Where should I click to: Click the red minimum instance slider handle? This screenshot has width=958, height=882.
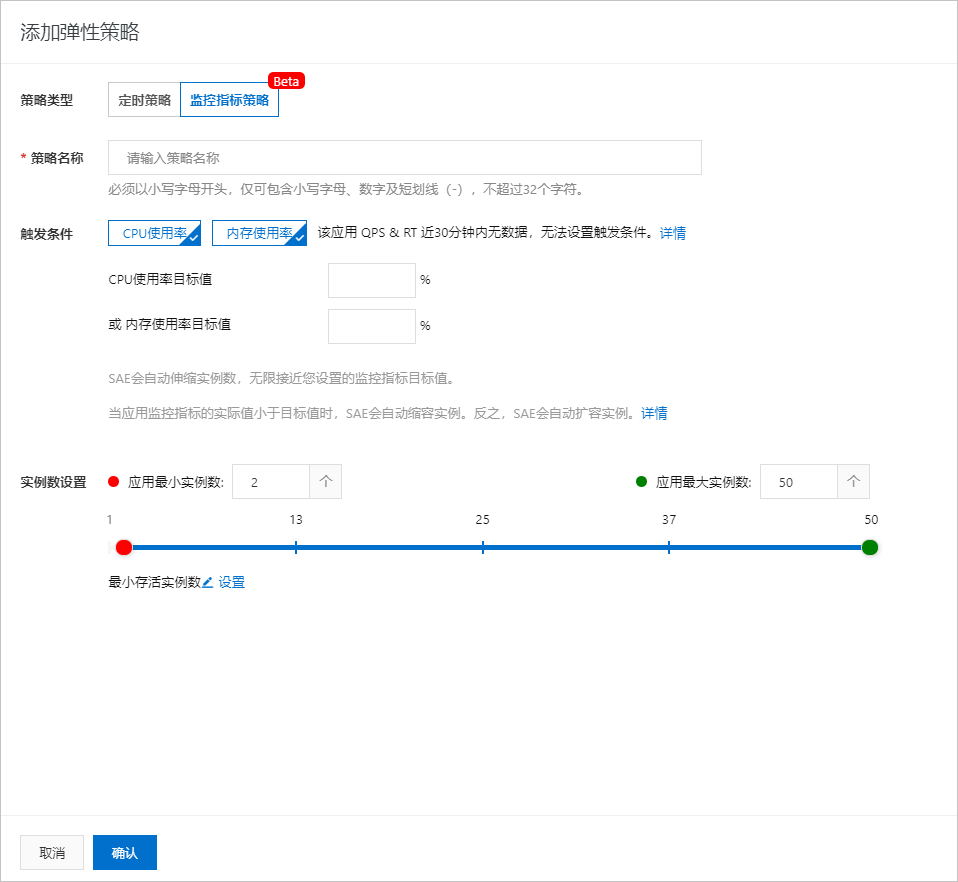[x=124, y=547]
